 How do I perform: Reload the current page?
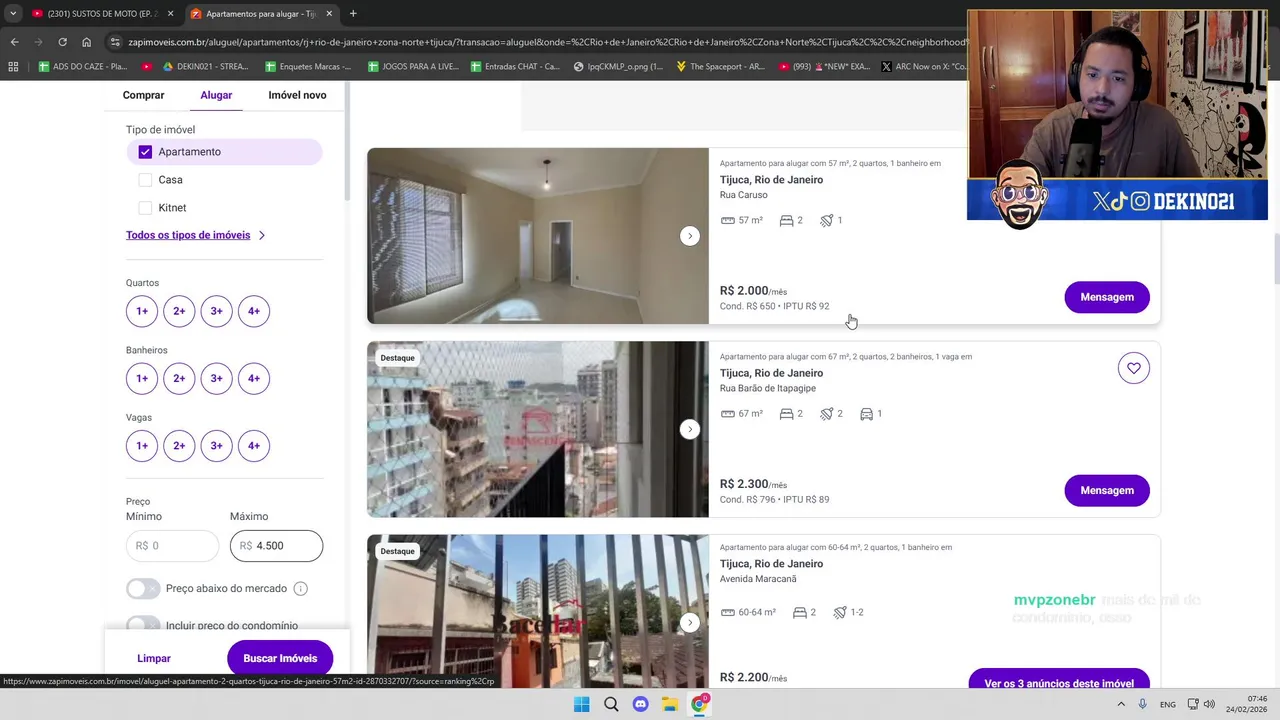[62, 42]
